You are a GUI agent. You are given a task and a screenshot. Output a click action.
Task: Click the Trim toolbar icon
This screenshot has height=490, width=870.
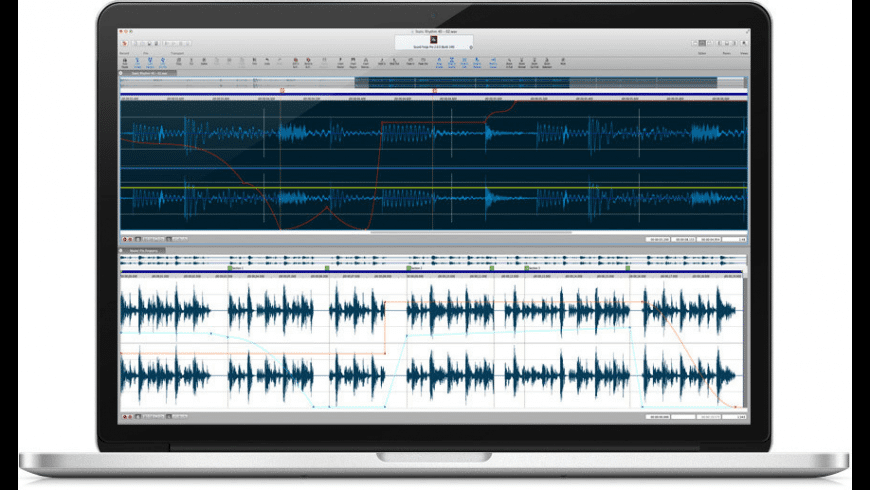[x=254, y=60]
